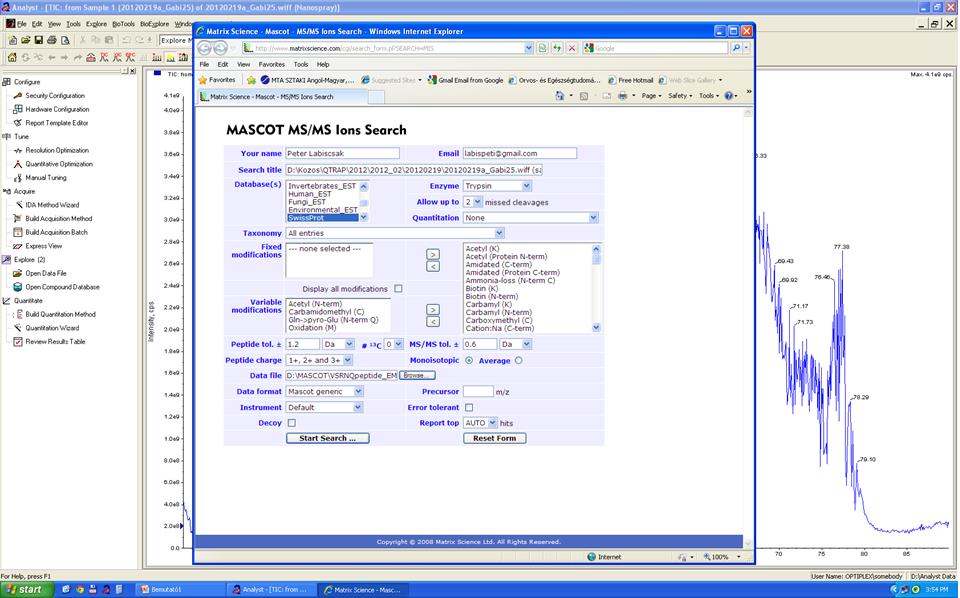The image size is (960, 598).
Task: Open the Peptide tol. unit dropdown
Action: point(338,345)
